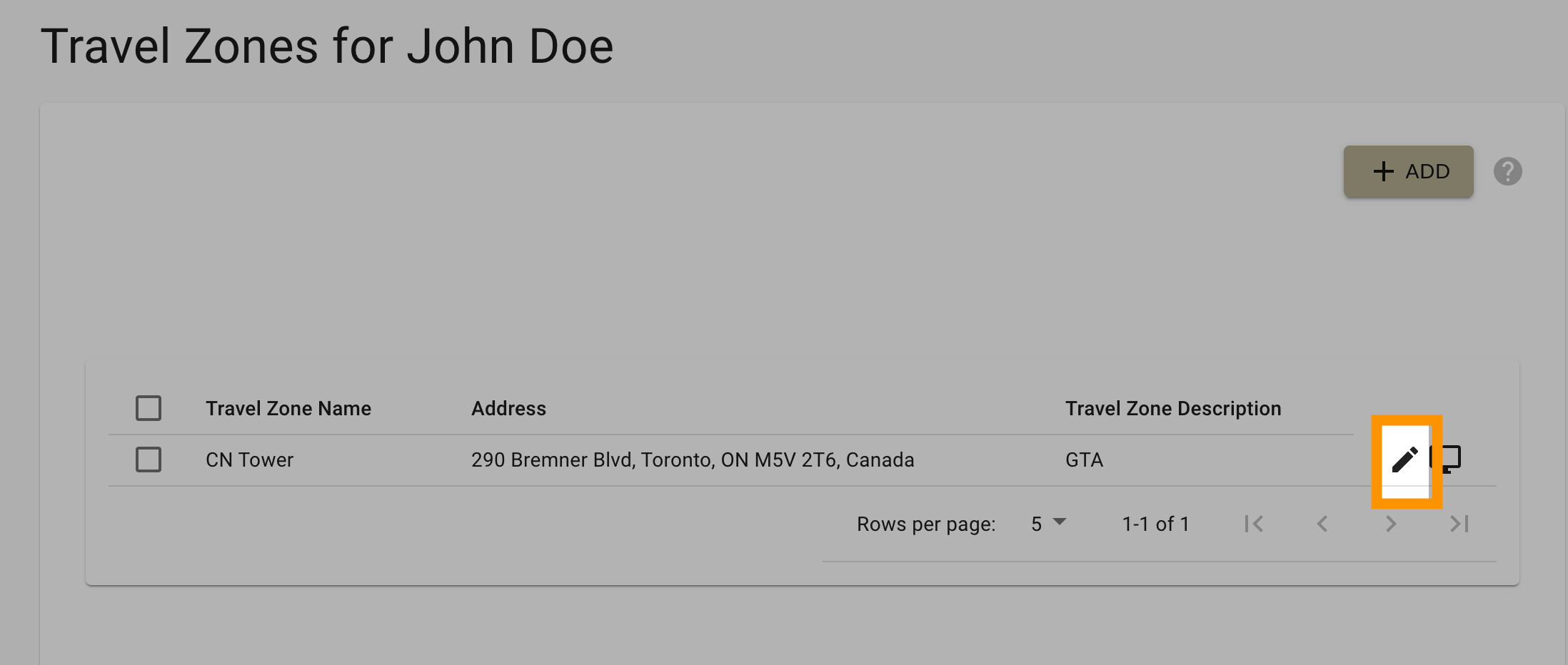1568x665 pixels.
Task: Go to the first page of results
Action: (x=1254, y=524)
